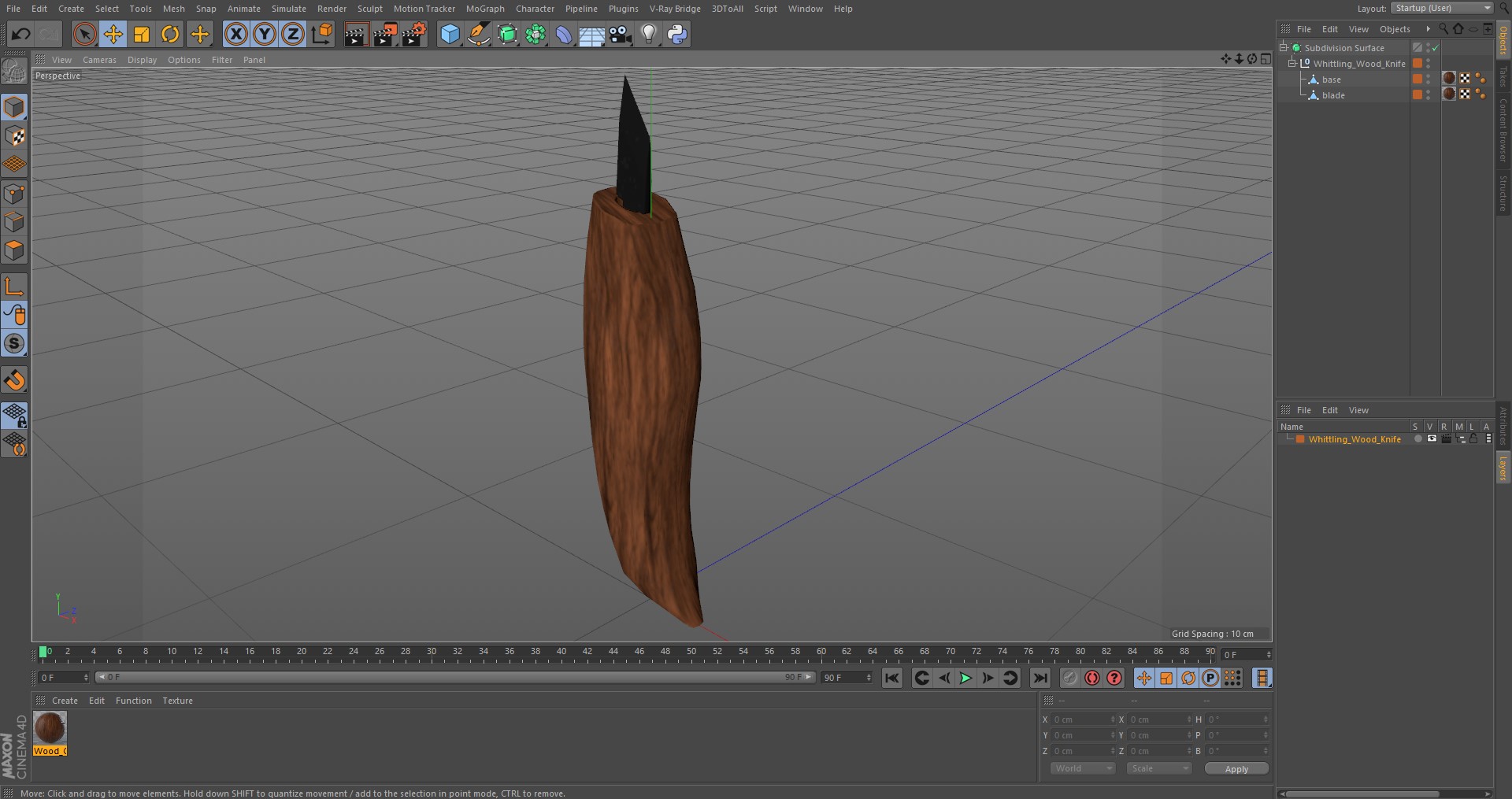Viewport: 1512px width, 799px height.
Task: Select the Wood material thumbnail
Action: (50, 728)
